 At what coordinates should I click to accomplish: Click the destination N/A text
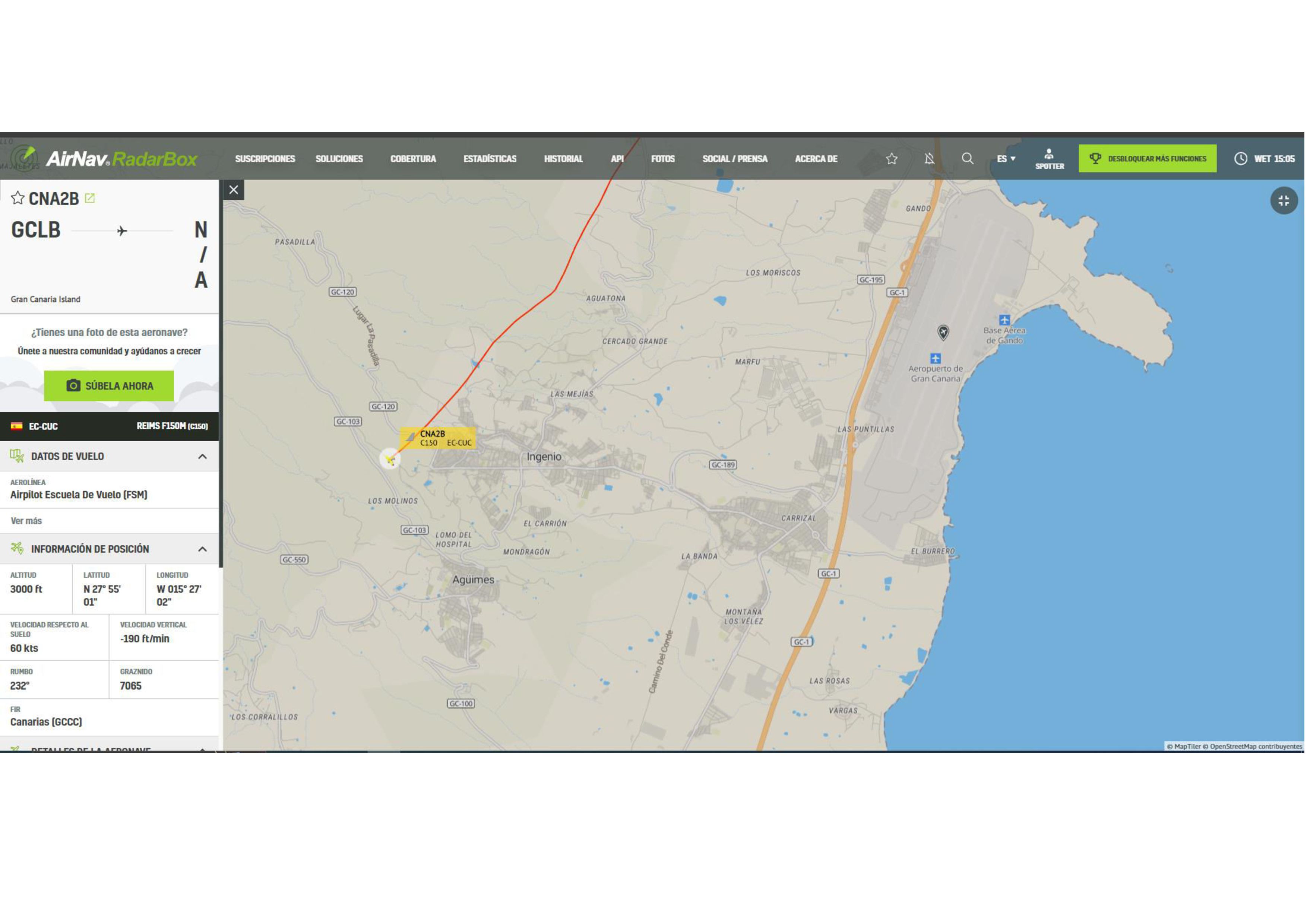201,255
